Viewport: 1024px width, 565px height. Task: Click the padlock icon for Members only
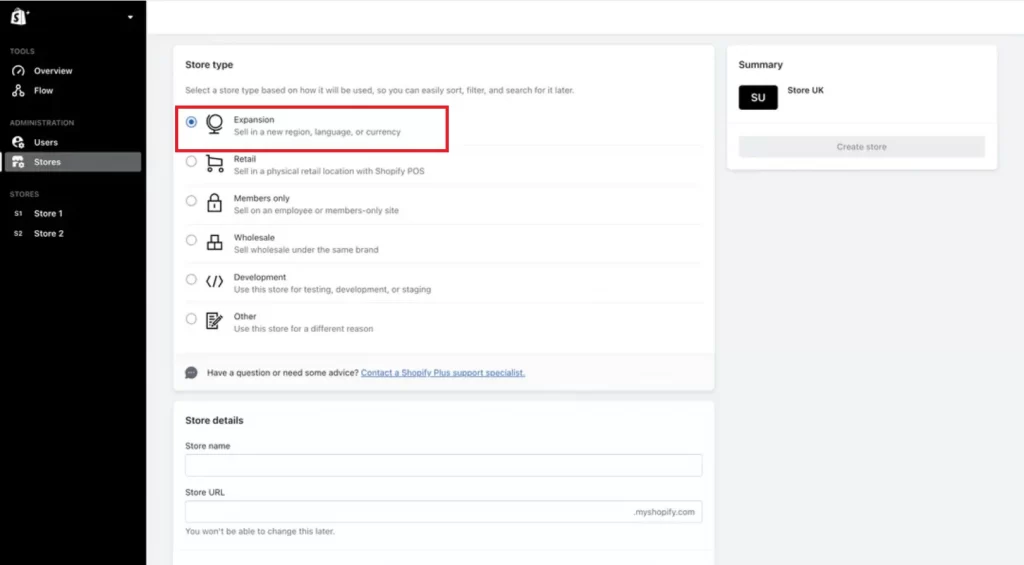tap(214, 202)
